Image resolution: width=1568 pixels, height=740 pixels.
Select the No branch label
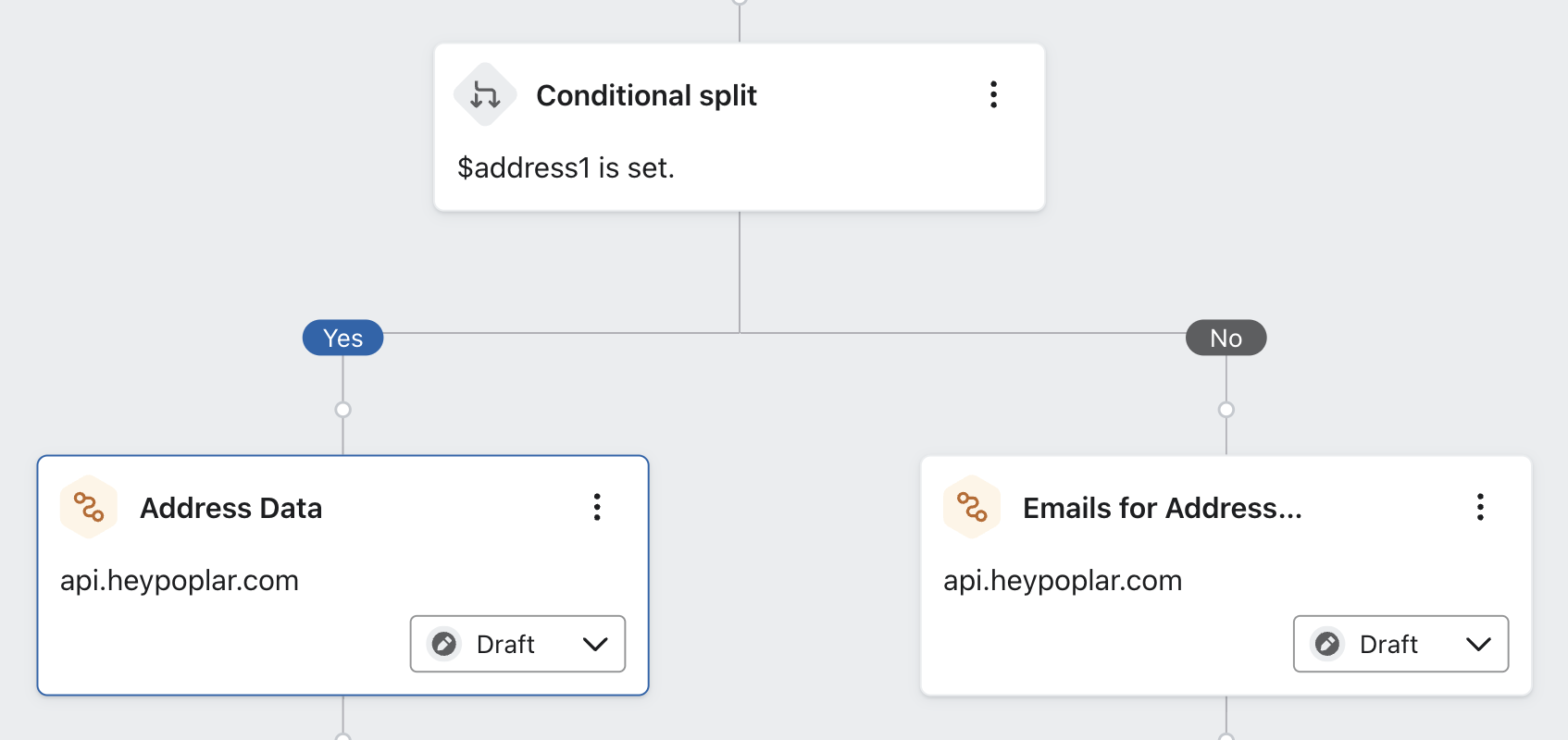coord(1226,338)
